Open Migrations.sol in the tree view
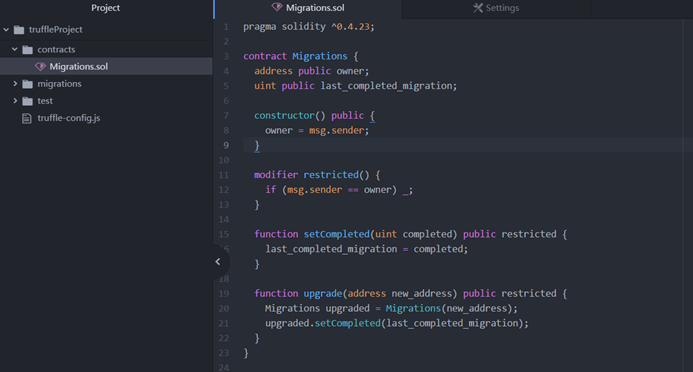Image resolution: width=693 pixels, height=372 pixels. (x=106, y=66)
